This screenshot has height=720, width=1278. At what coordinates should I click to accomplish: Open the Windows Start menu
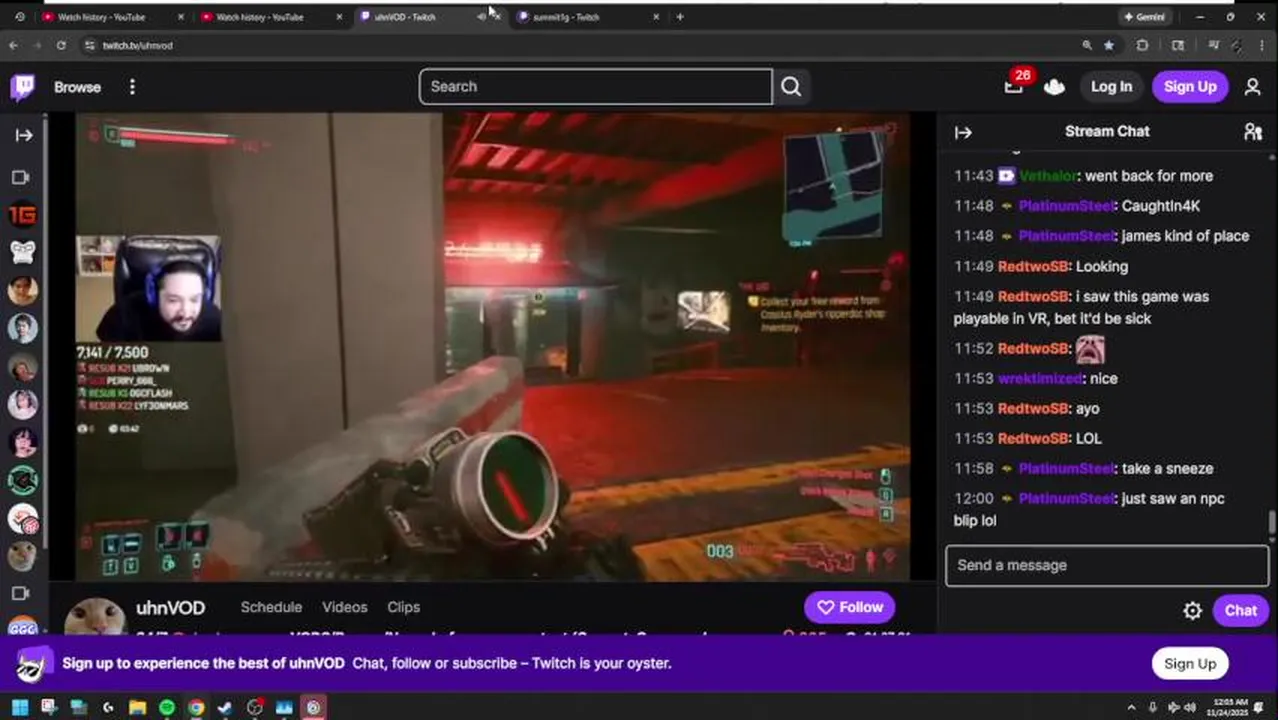tap(20, 708)
